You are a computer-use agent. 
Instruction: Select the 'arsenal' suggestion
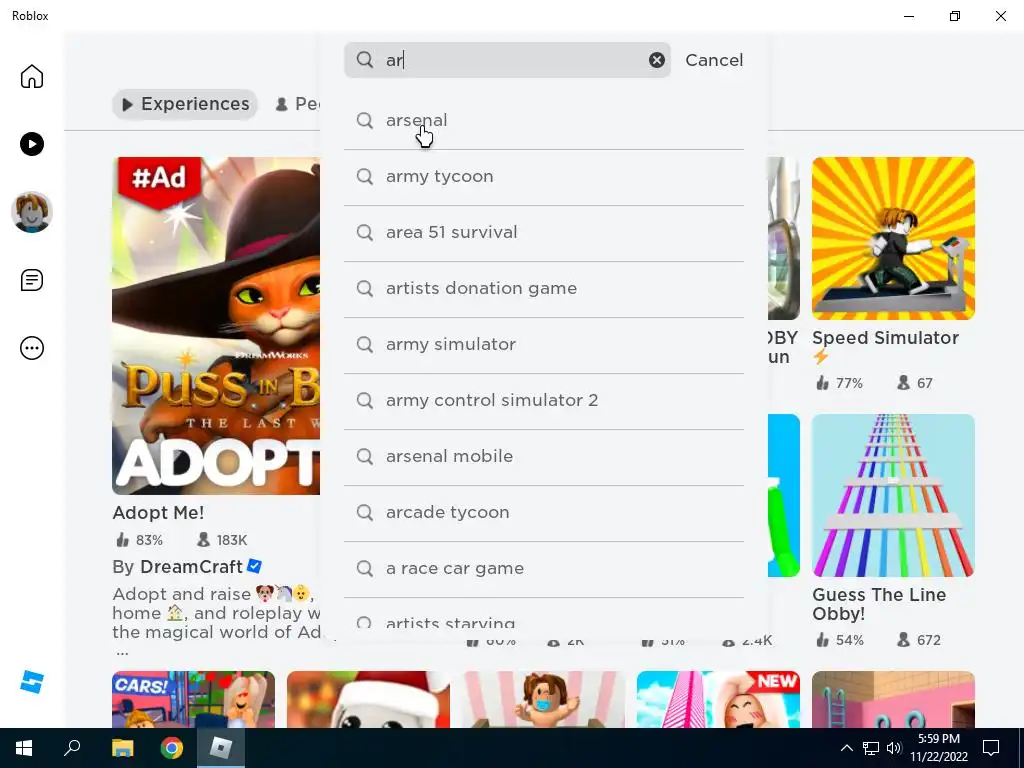tap(543, 121)
